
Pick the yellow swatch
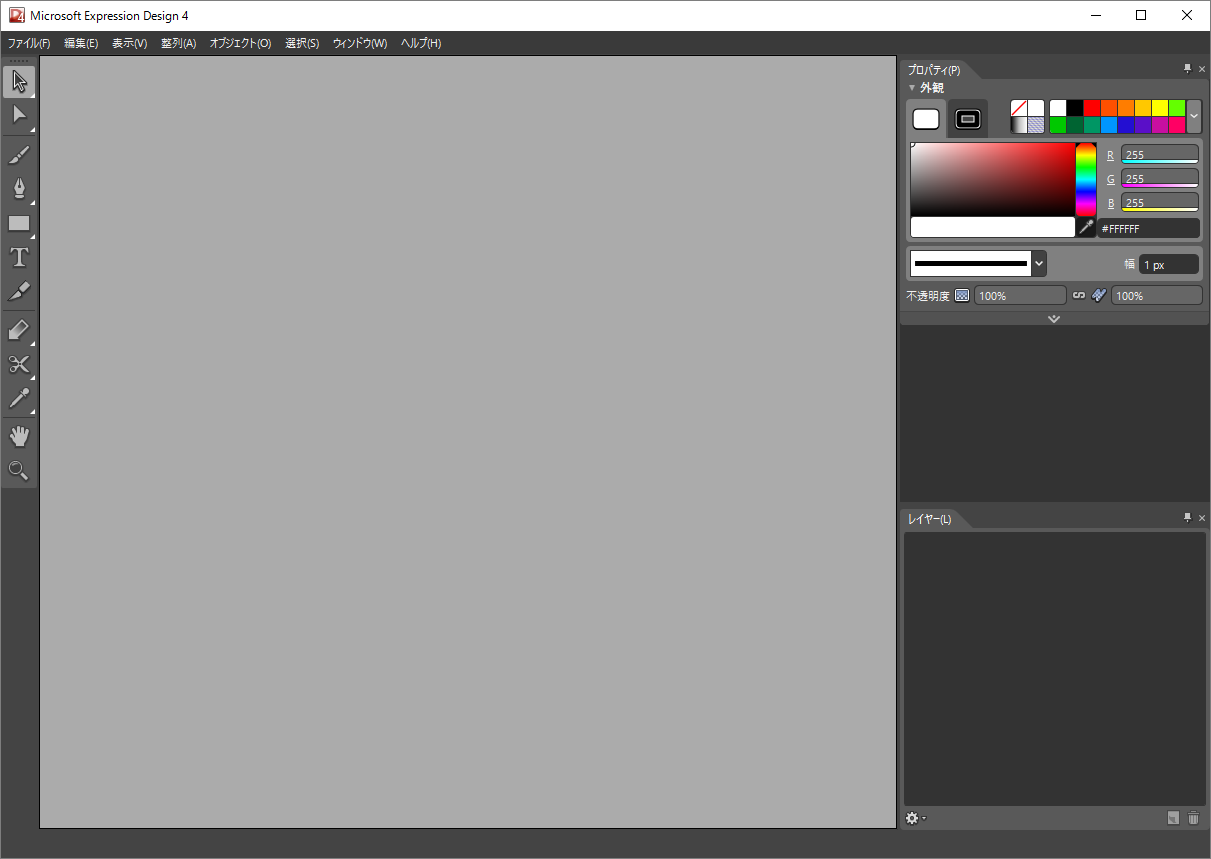tap(1160, 108)
